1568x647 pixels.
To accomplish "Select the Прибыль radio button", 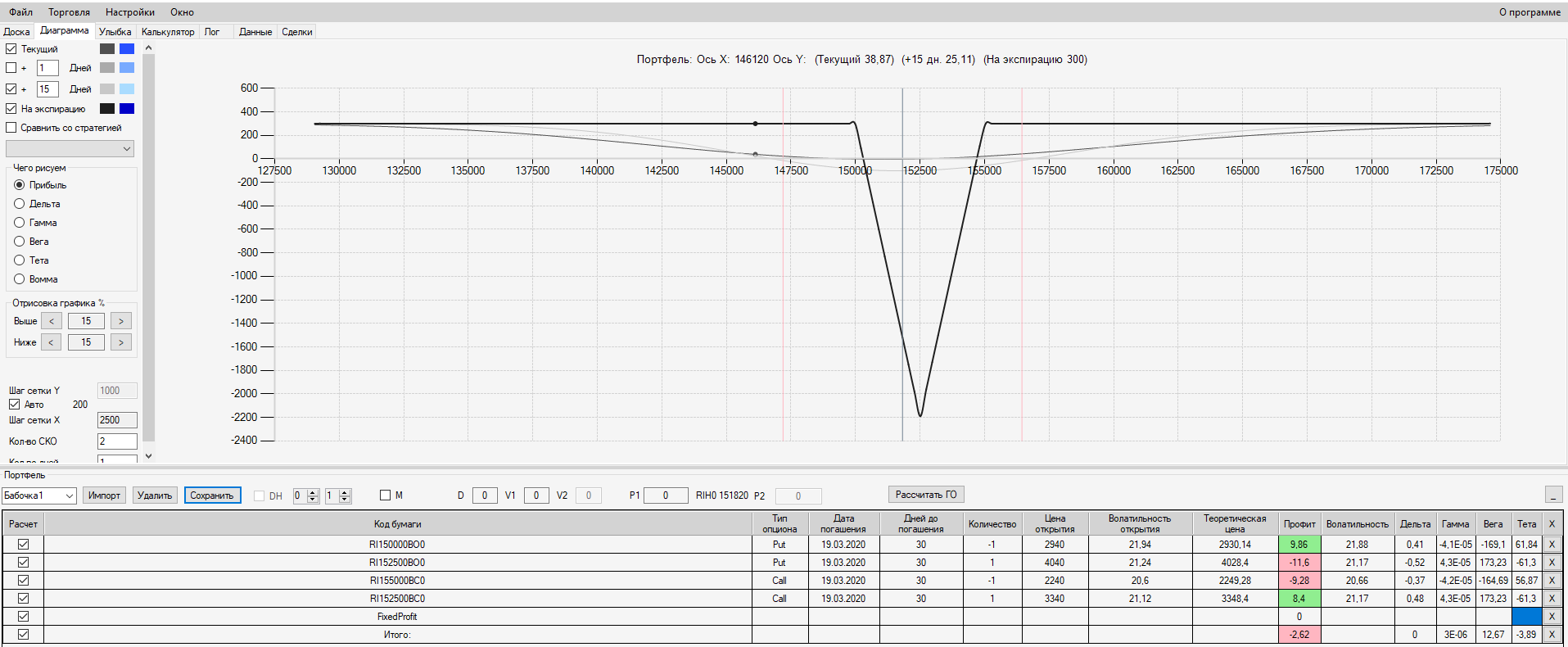I will (x=20, y=185).
